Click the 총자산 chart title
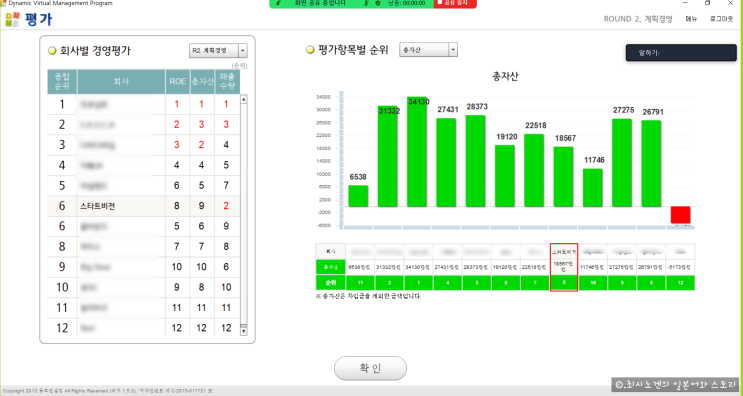The width and height of the screenshot is (743, 396). pyautogui.click(x=505, y=76)
